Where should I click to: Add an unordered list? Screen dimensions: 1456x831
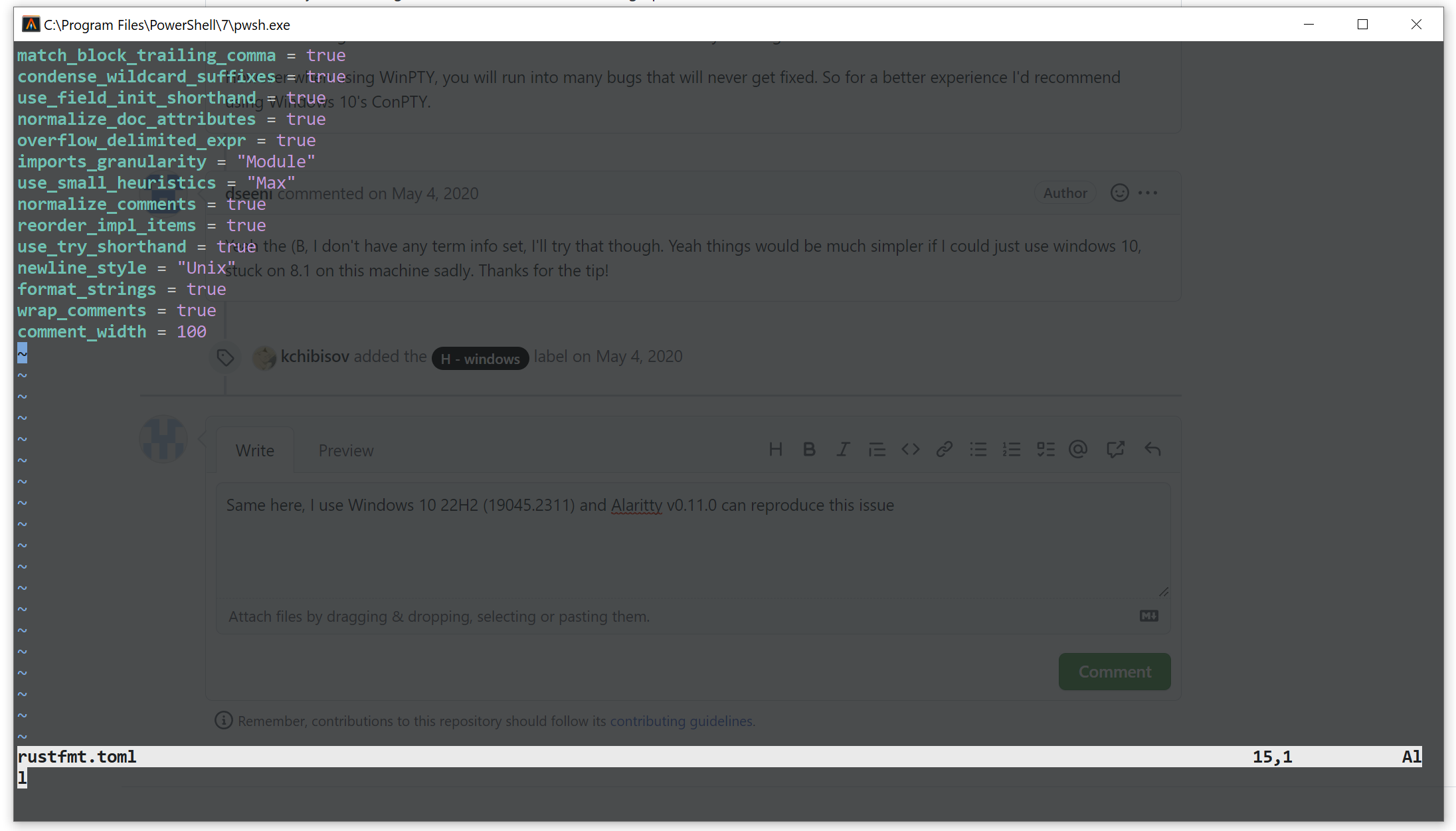tap(978, 449)
